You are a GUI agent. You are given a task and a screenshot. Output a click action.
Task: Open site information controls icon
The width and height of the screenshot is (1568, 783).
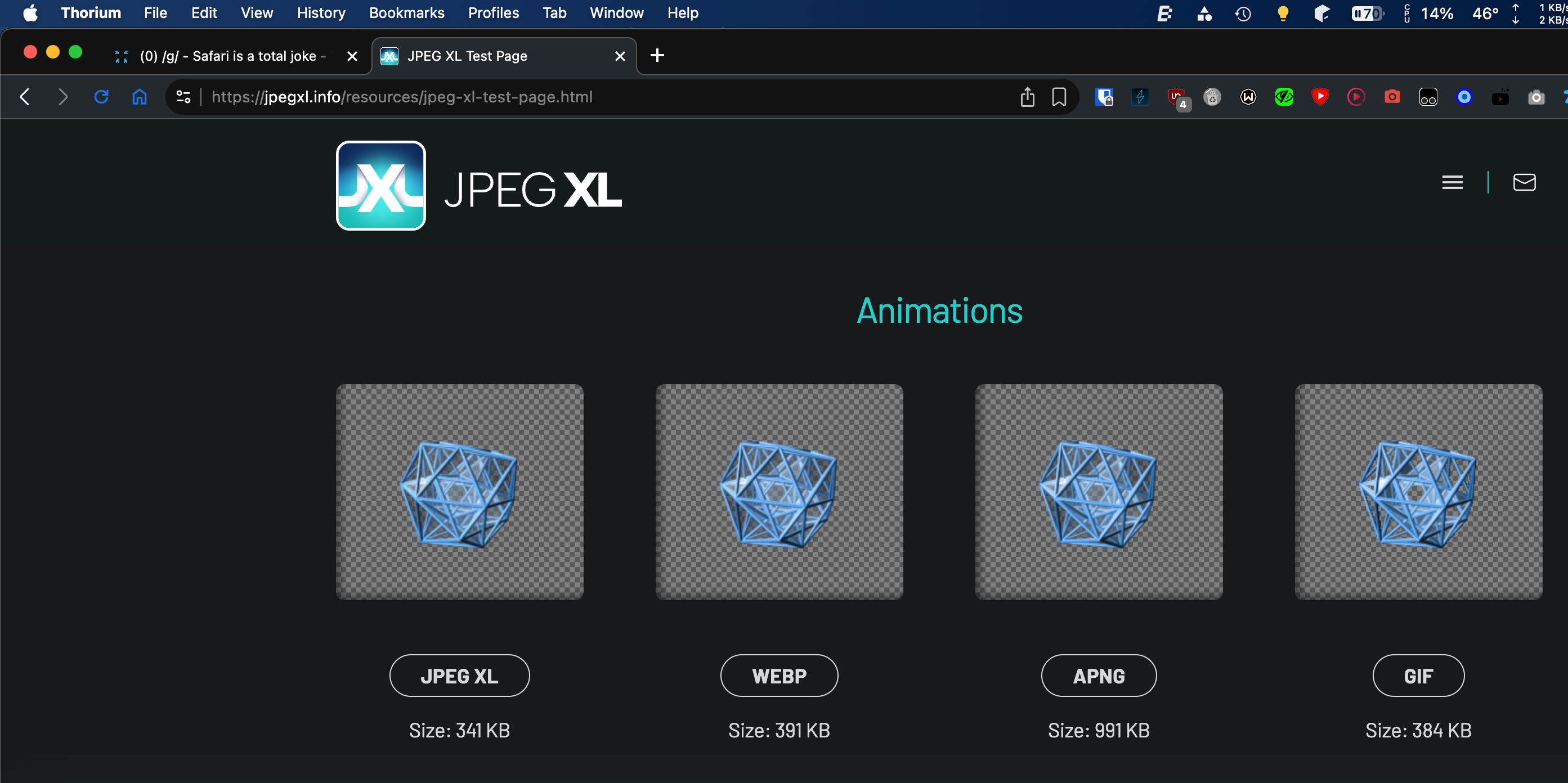point(183,97)
